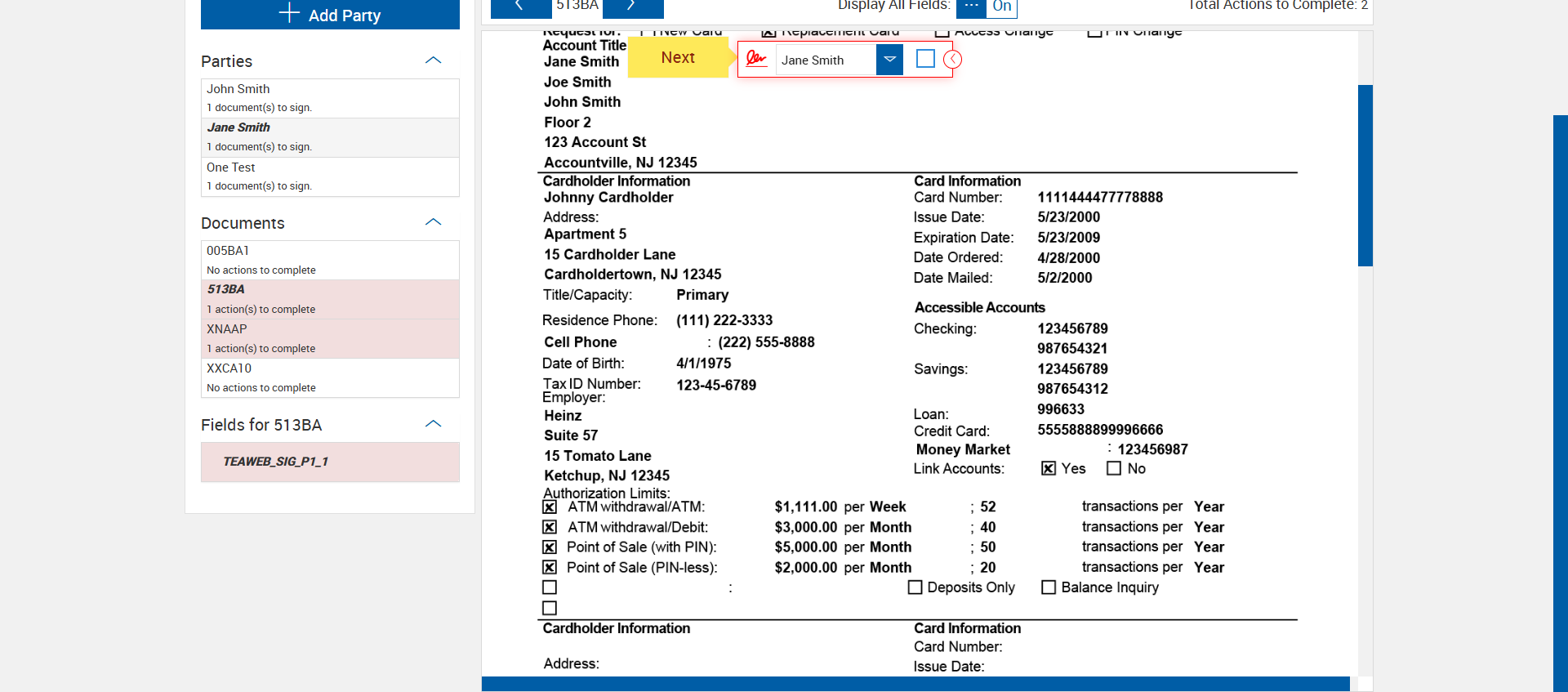The width and height of the screenshot is (1568, 692).
Task: Go to next document with right arrow
Action: [x=632, y=7]
